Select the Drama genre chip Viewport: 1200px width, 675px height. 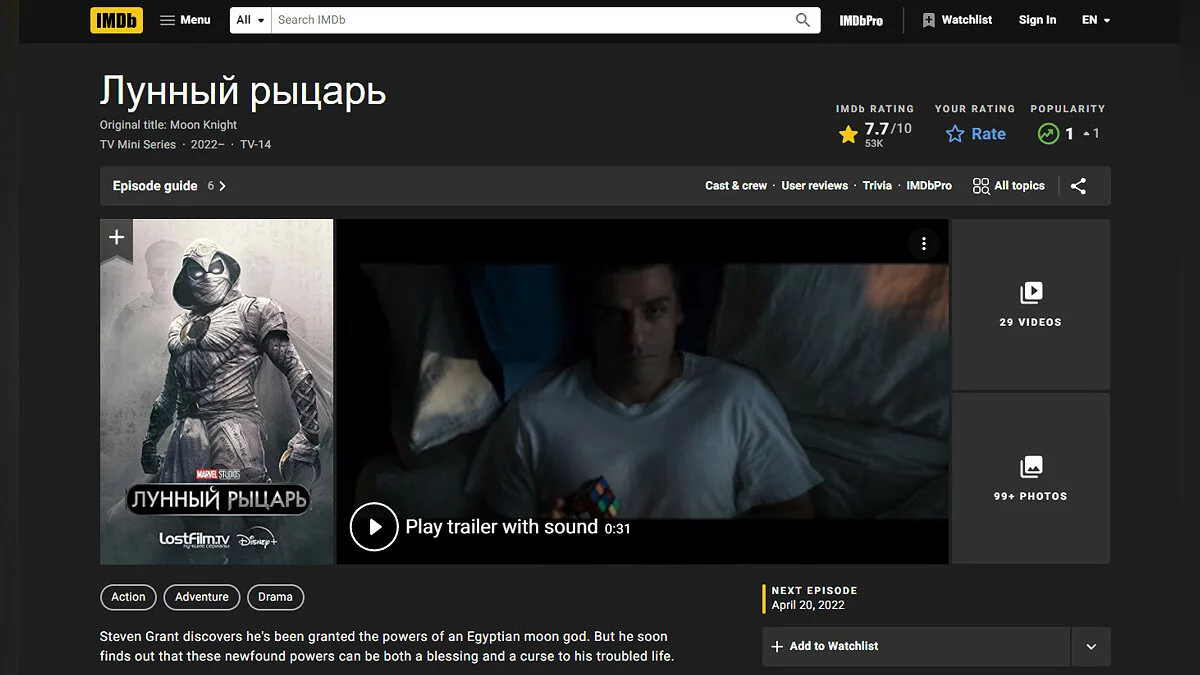coord(275,597)
